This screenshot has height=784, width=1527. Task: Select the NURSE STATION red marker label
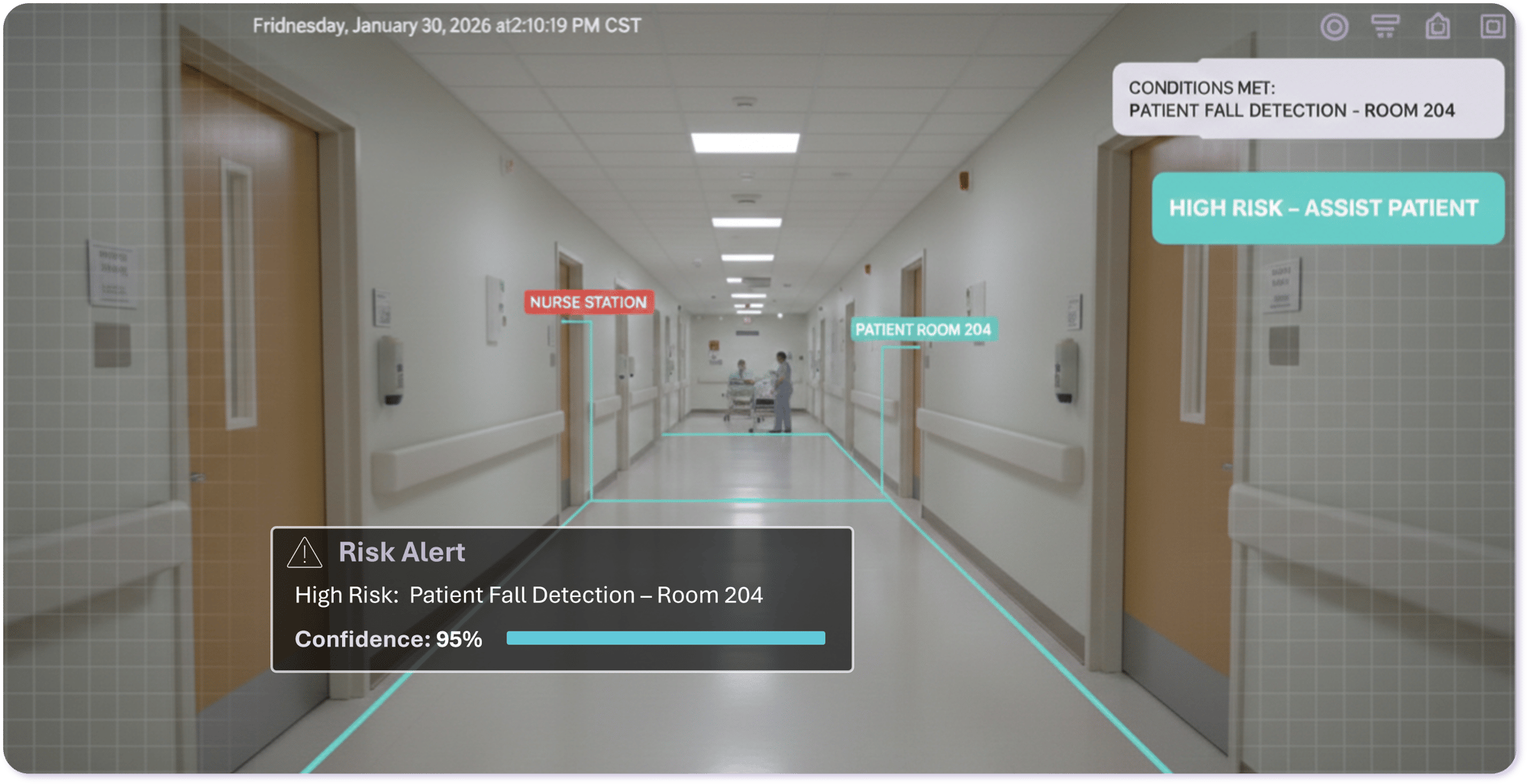click(x=589, y=302)
